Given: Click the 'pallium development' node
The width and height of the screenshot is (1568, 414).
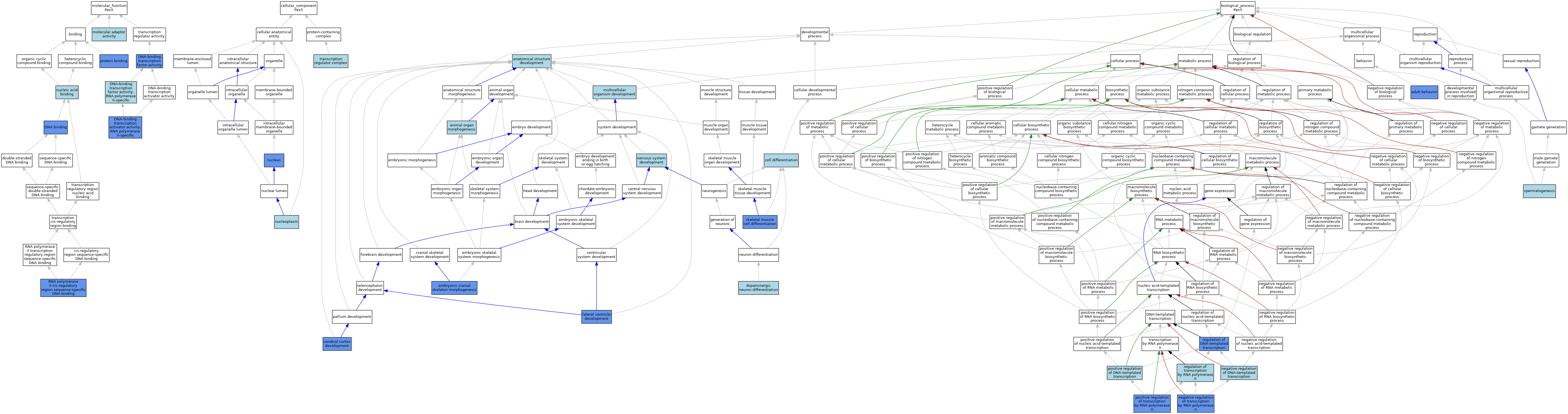Looking at the screenshot, I should tap(352, 316).
